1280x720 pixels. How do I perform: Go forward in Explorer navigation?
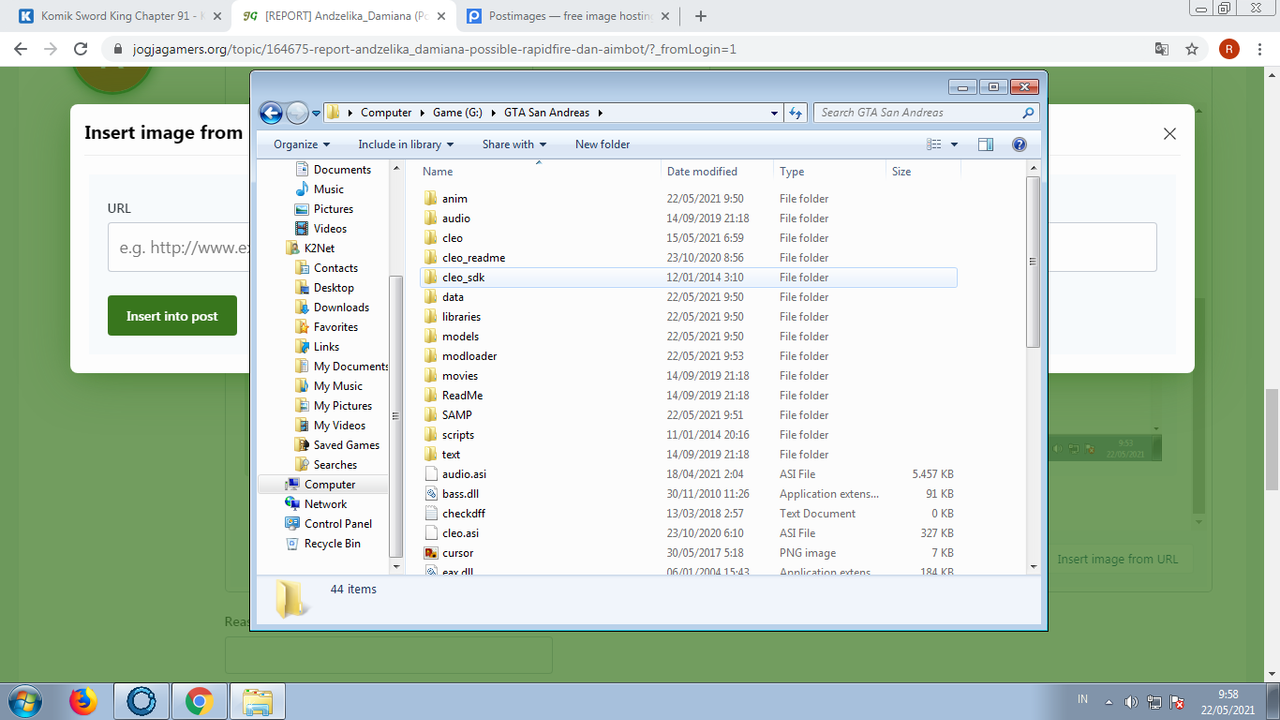[x=297, y=113]
